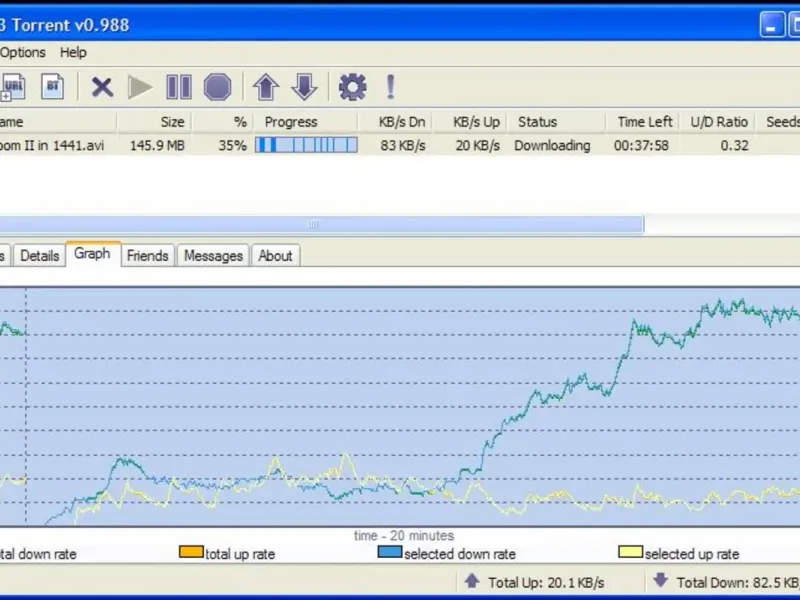Click the 20 KB/s upload speed
800x600 pixels.
pyautogui.click(x=478, y=146)
